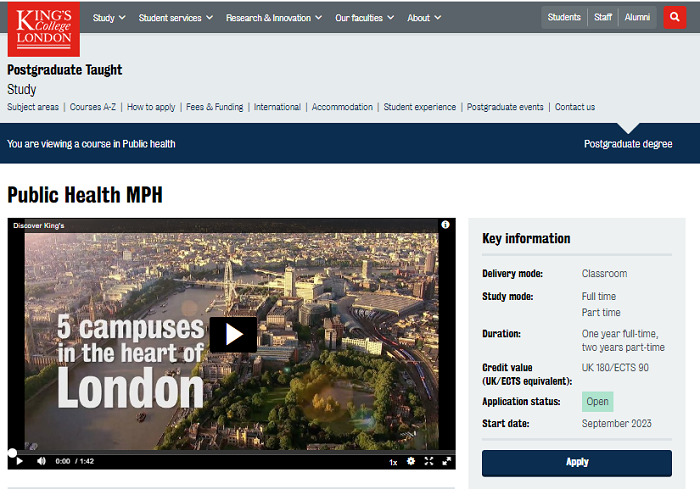Go to Courses A-Z
Image resolution: width=700 pixels, height=489 pixels.
(93, 107)
